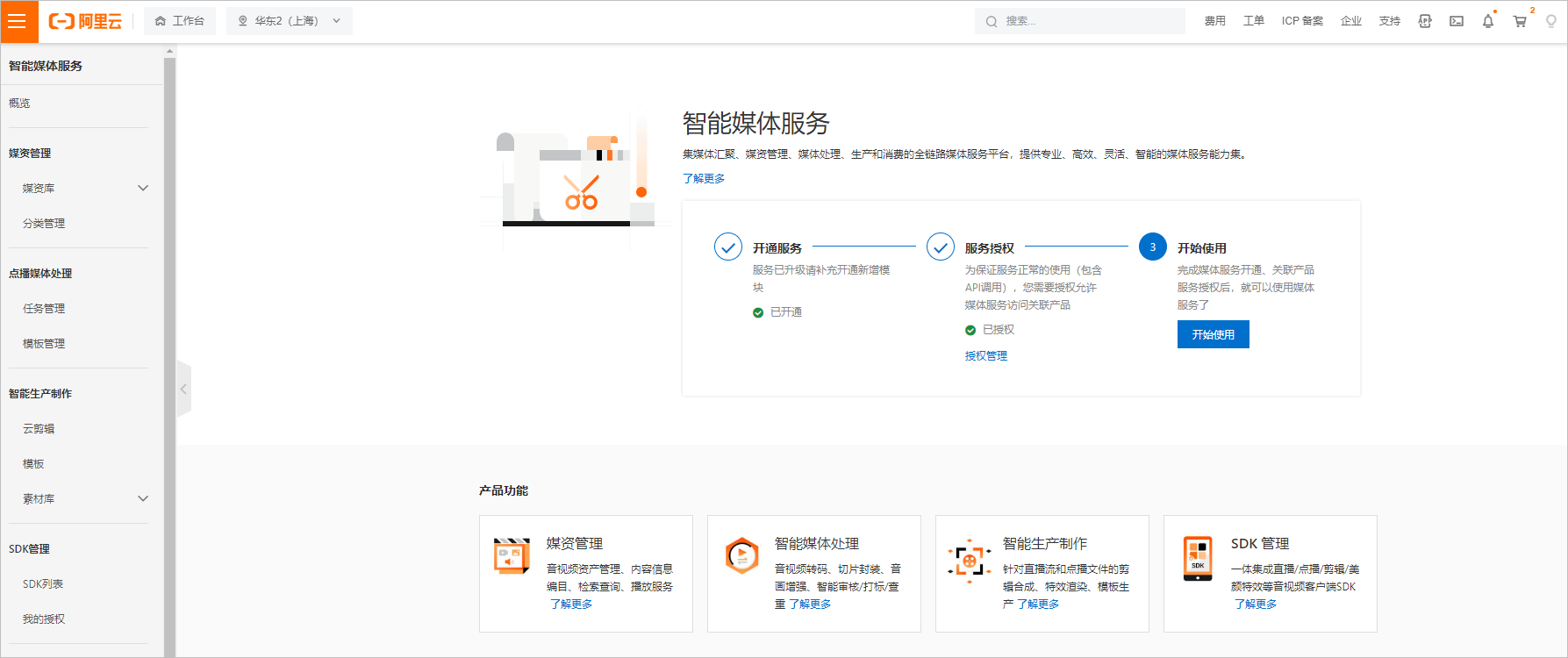Open the shopping cart icon
The image size is (1568, 658).
click(1520, 21)
